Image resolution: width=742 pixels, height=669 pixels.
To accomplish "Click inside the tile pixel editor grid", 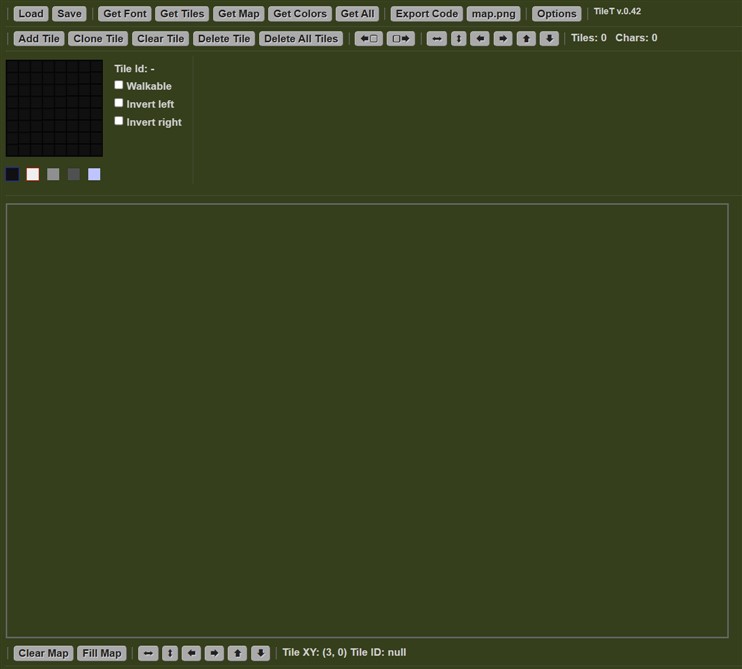I will click(54, 108).
